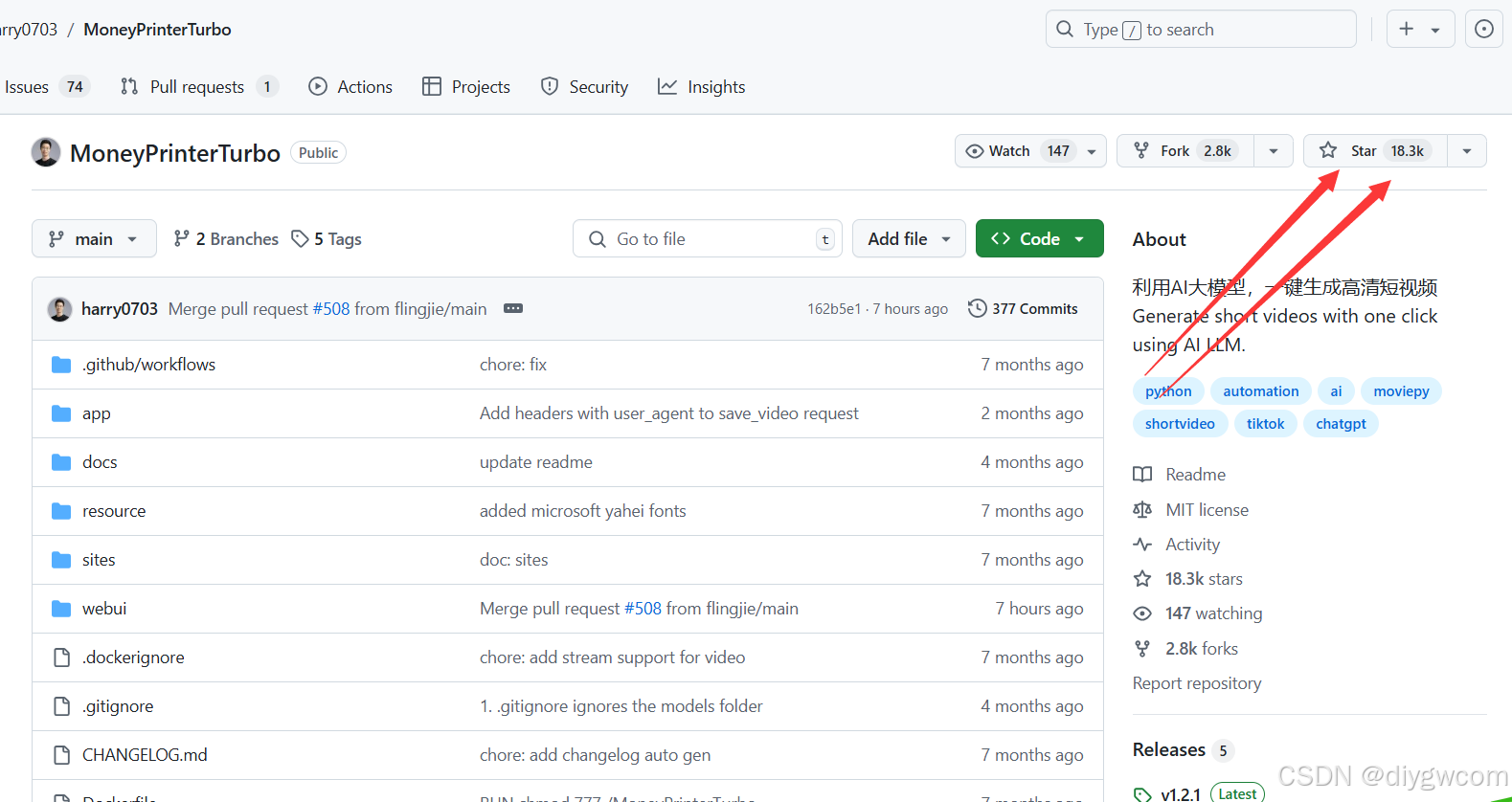Select the automation topic tag
The width and height of the screenshot is (1512, 802).
[1261, 391]
